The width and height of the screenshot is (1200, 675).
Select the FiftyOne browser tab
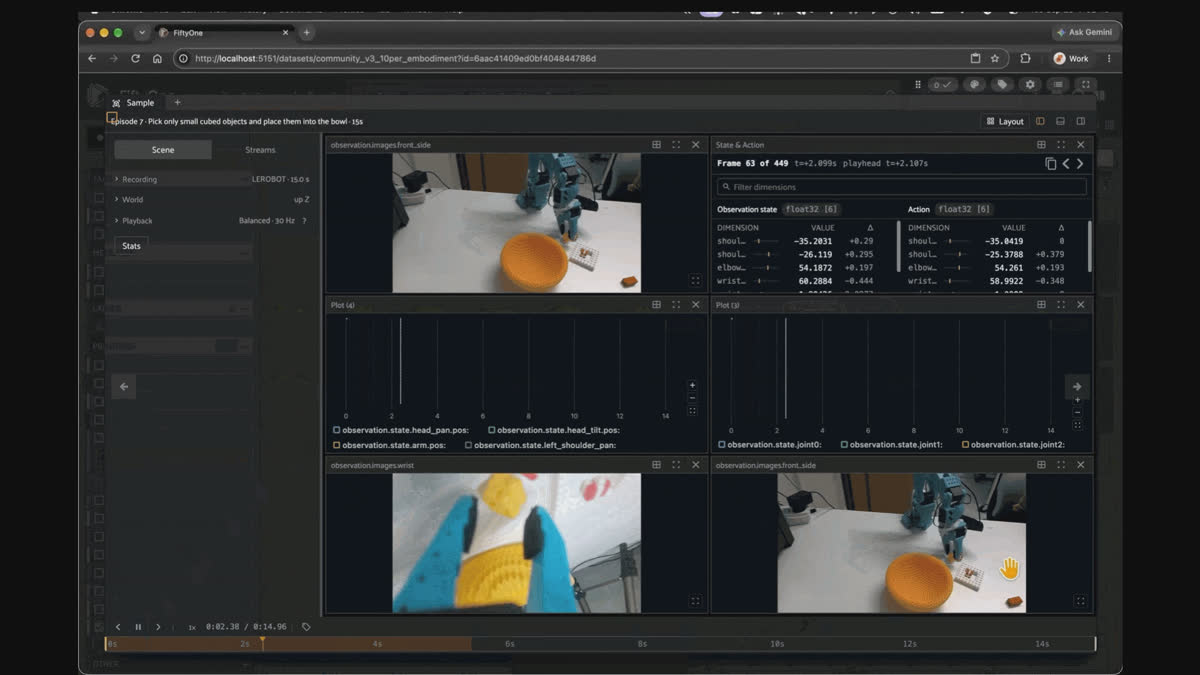222,33
